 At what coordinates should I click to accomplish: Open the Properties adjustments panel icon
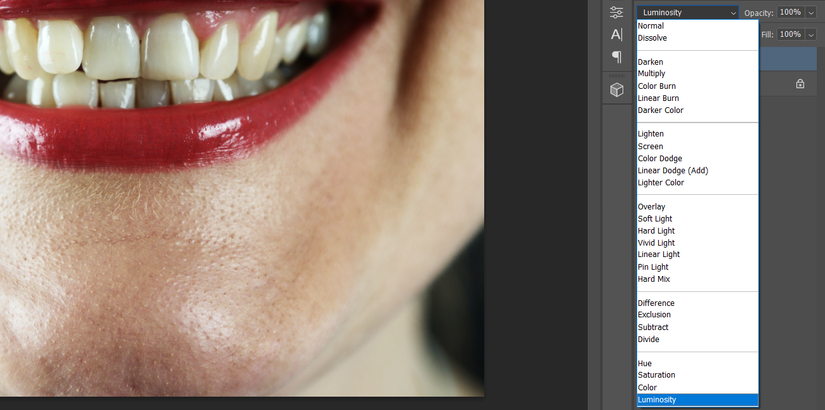click(x=616, y=13)
